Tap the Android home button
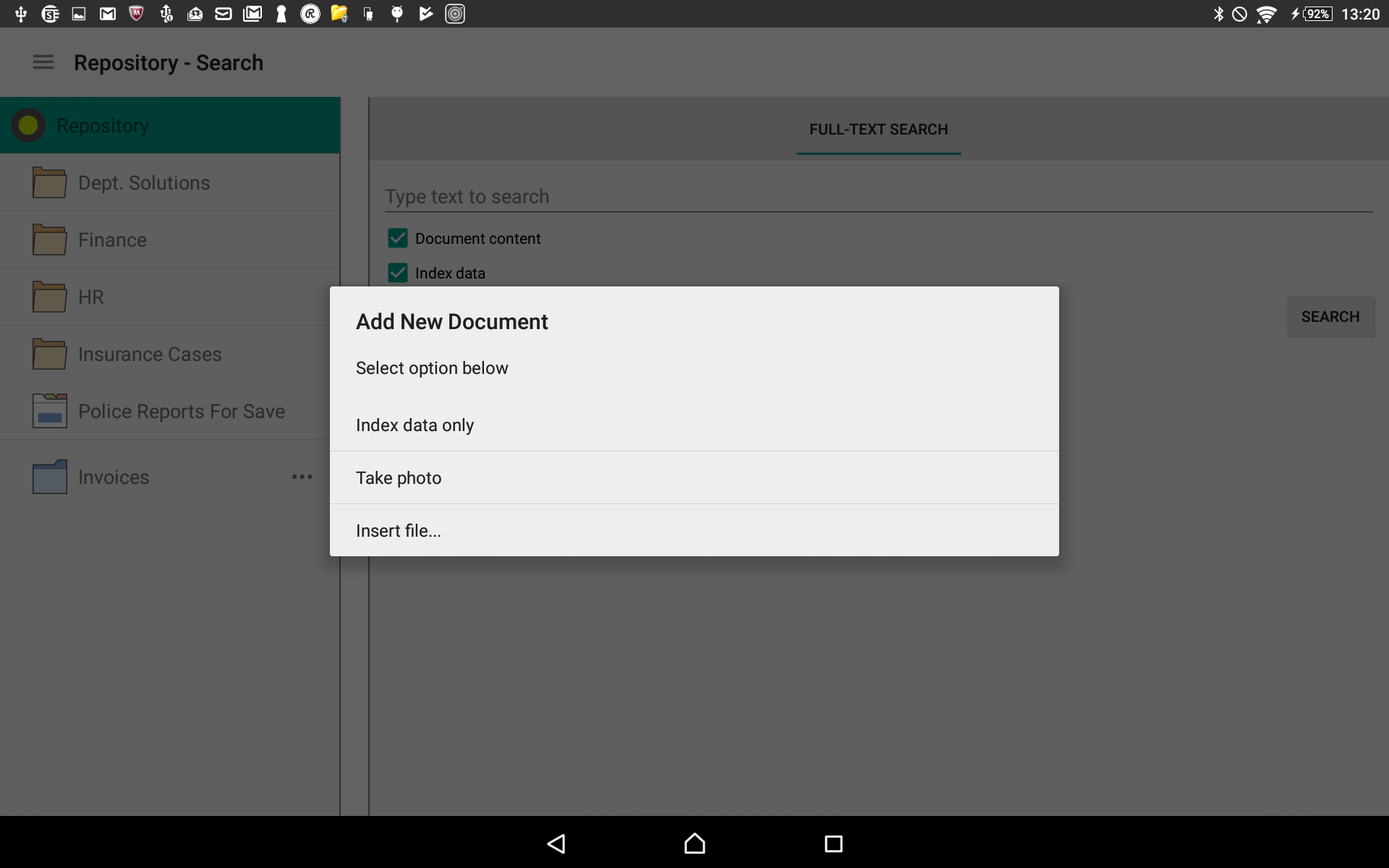The width and height of the screenshot is (1389, 868). tap(693, 843)
